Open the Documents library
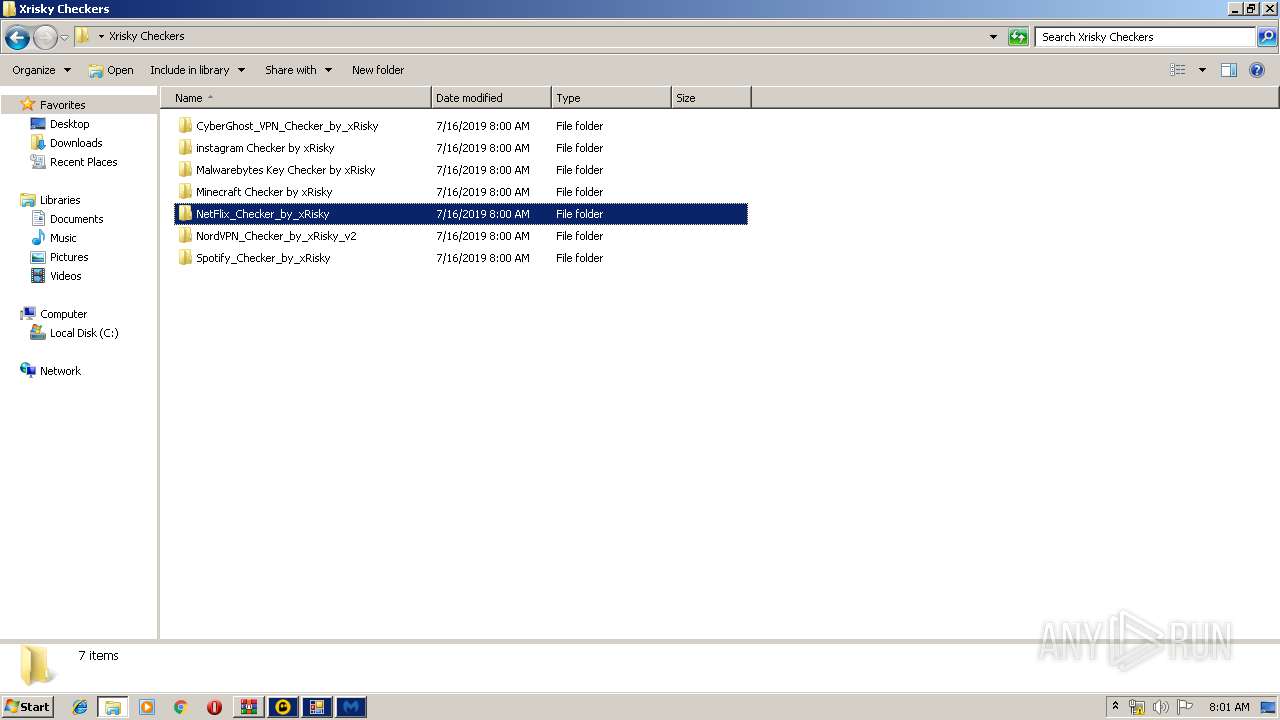Viewport: 1280px width, 720px height. click(76, 219)
